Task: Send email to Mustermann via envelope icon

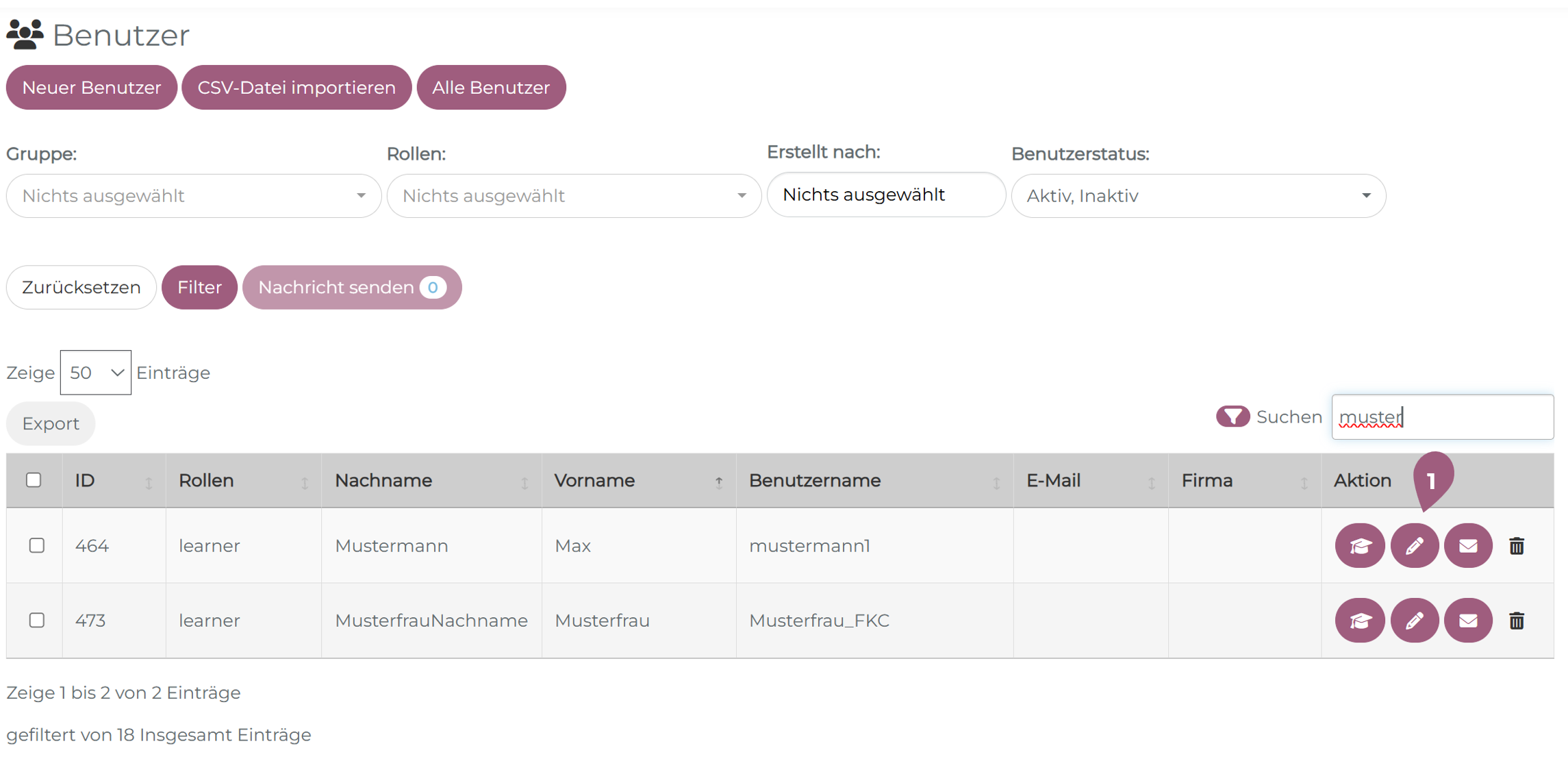Action: (x=1468, y=546)
